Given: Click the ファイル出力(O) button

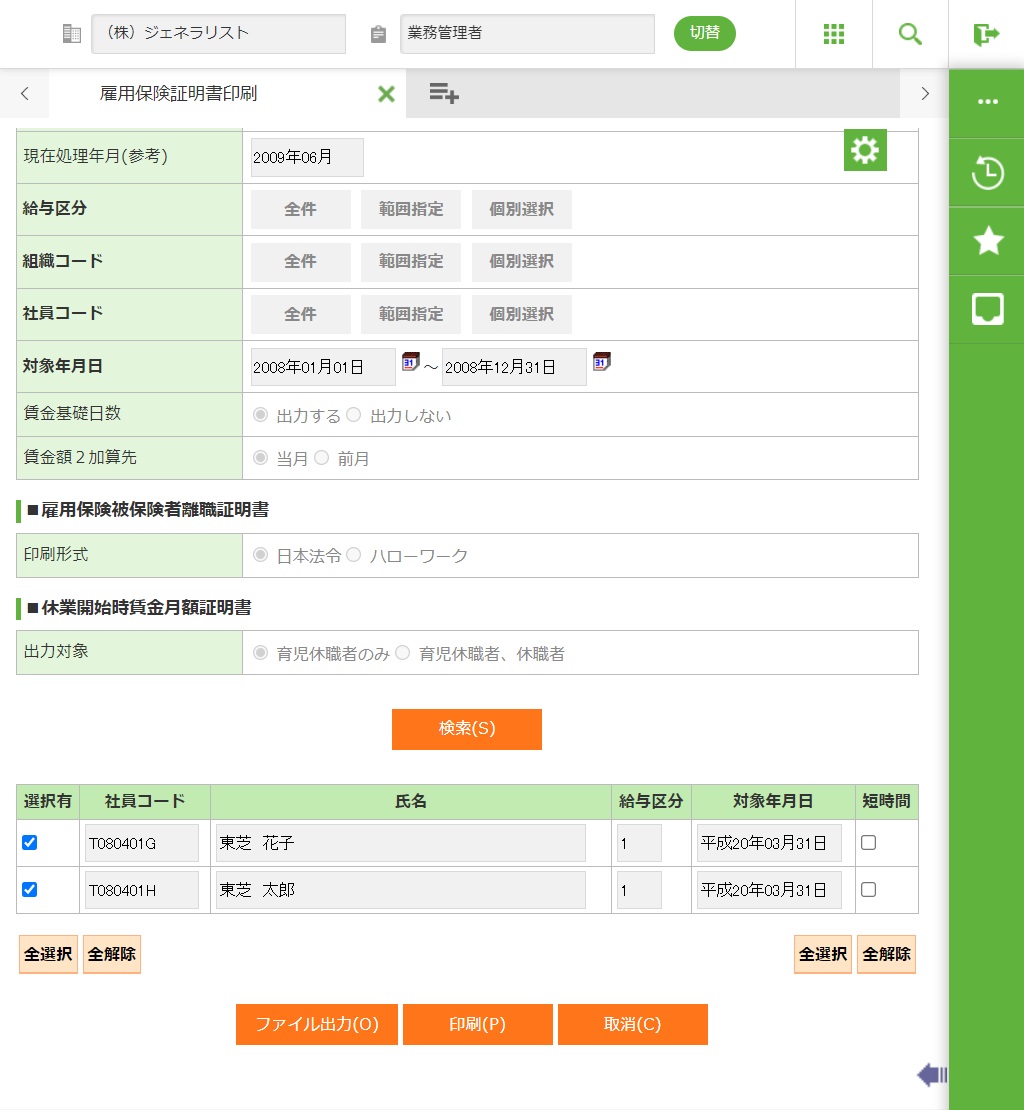Looking at the screenshot, I should click(317, 1024).
